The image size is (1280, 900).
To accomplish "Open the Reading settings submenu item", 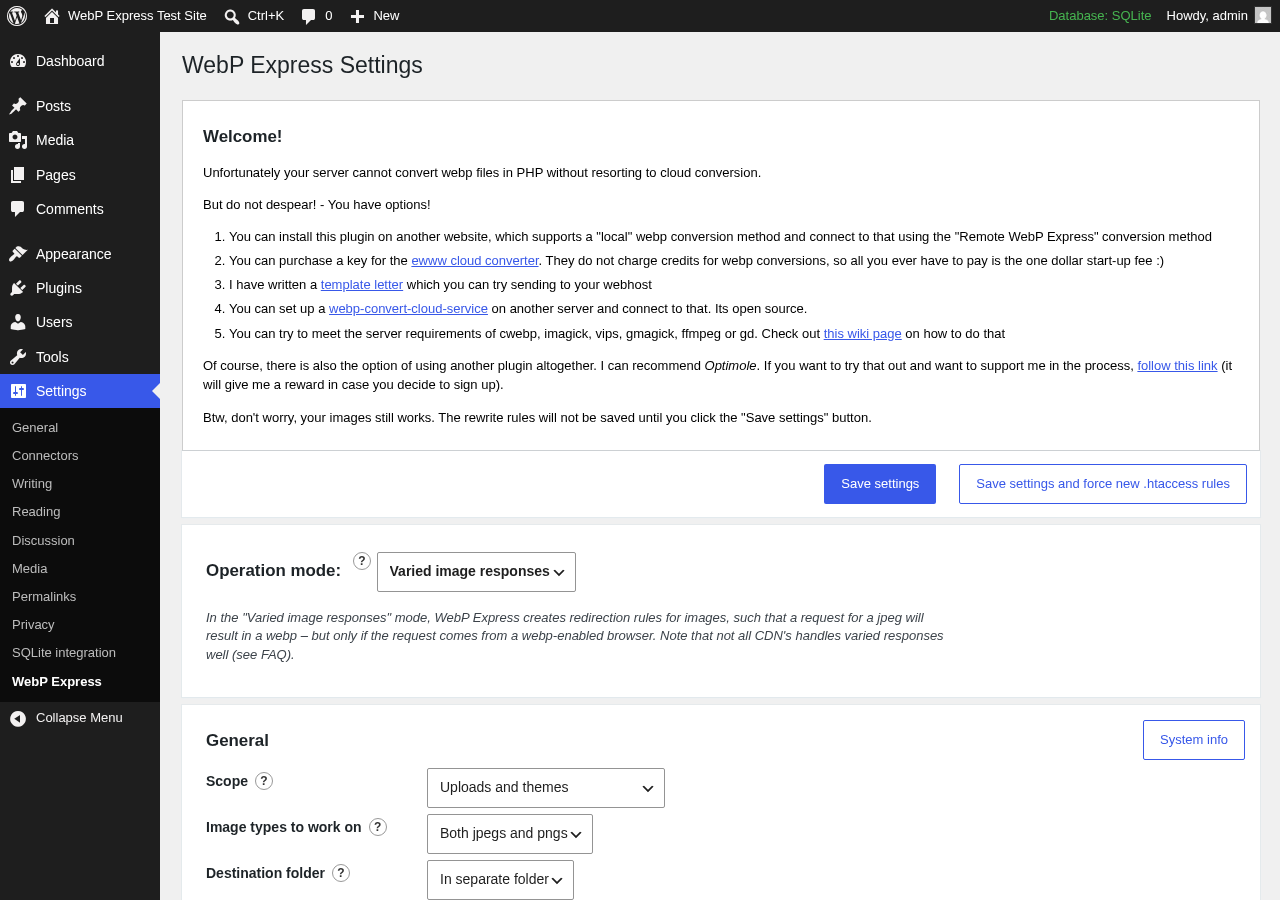I will (x=36, y=511).
